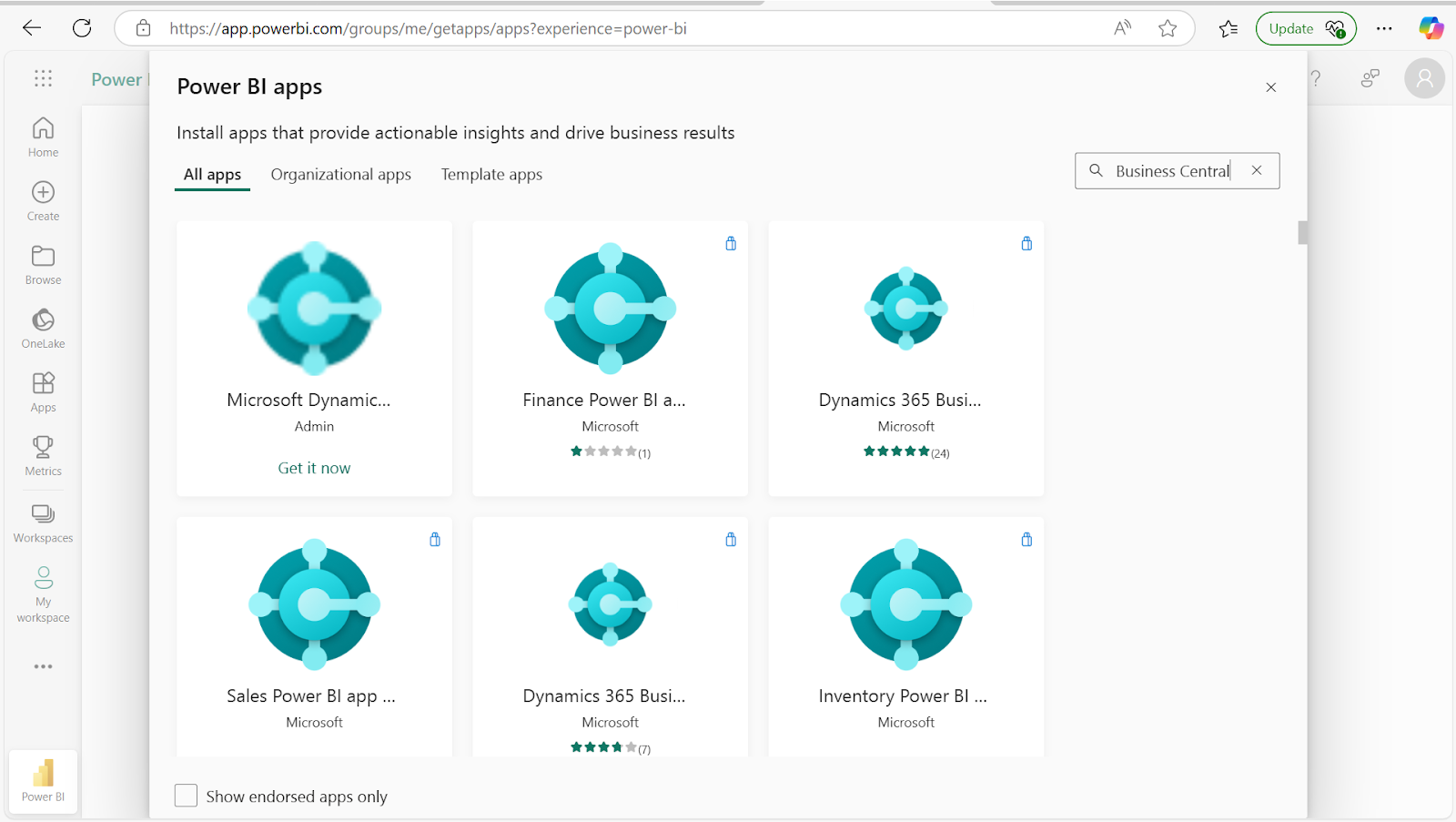Click the browser address bar URL
This screenshot has height=822, width=1456.
tap(428, 28)
